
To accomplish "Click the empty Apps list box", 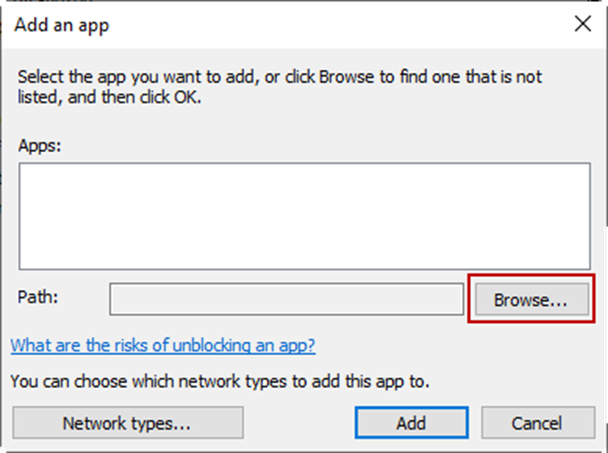I will [304, 217].
